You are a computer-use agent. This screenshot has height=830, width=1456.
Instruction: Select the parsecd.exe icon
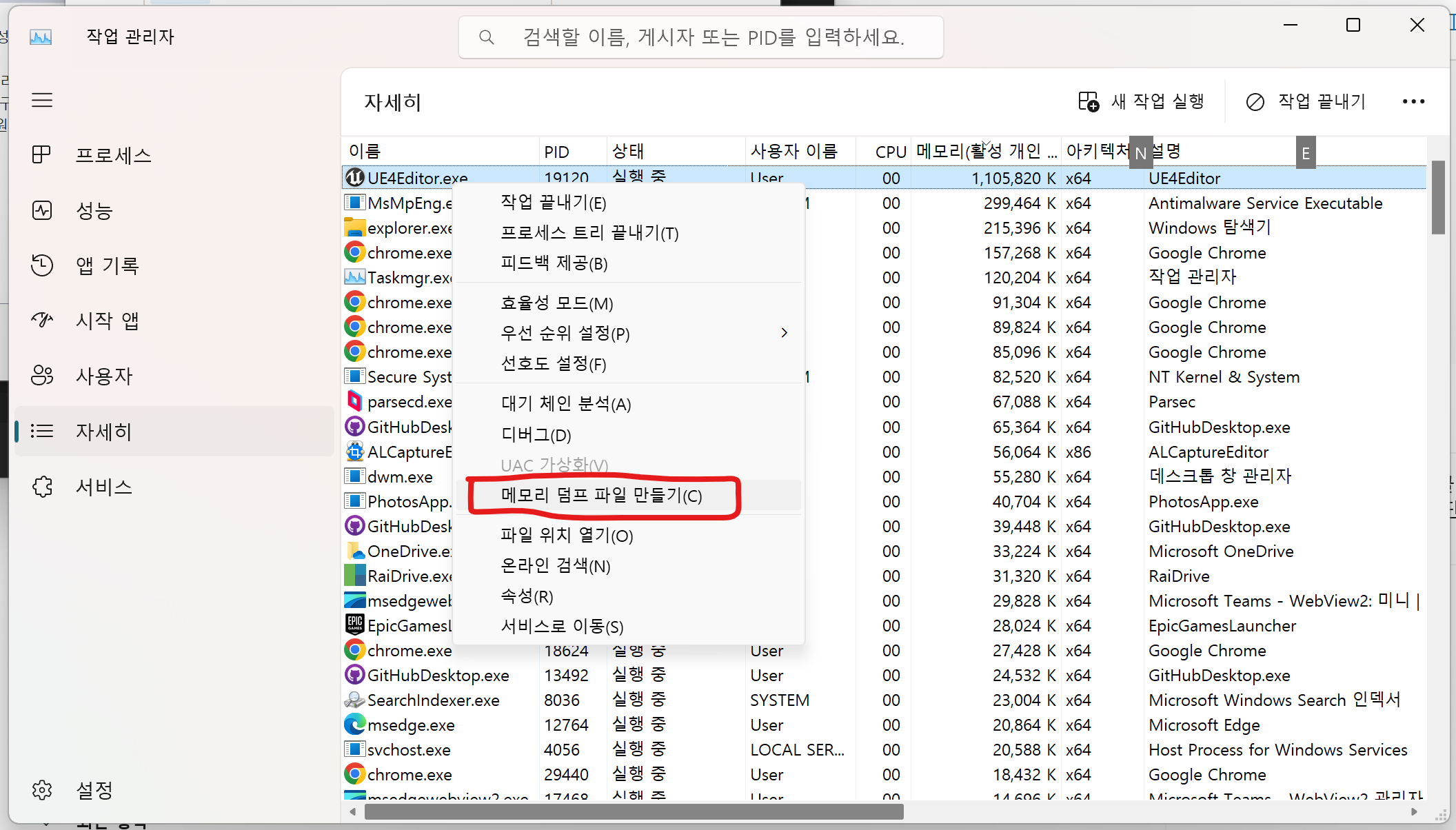pyautogui.click(x=354, y=401)
